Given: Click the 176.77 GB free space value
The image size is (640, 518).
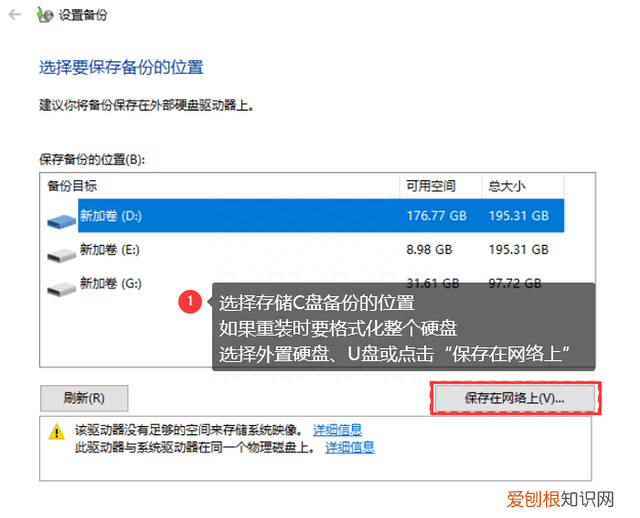Looking at the screenshot, I should [x=437, y=216].
